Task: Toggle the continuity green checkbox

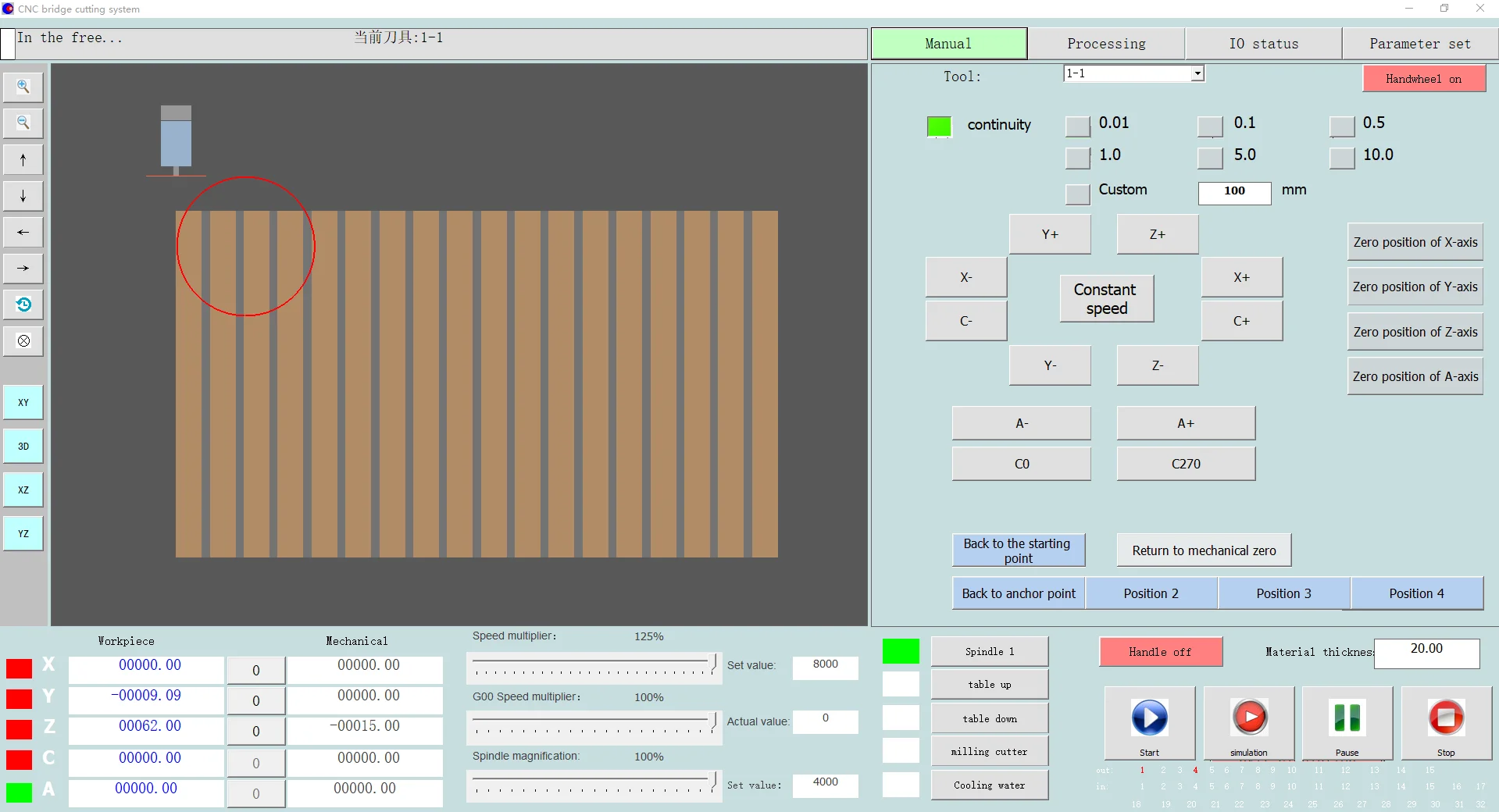Action: [x=939, y=126]
